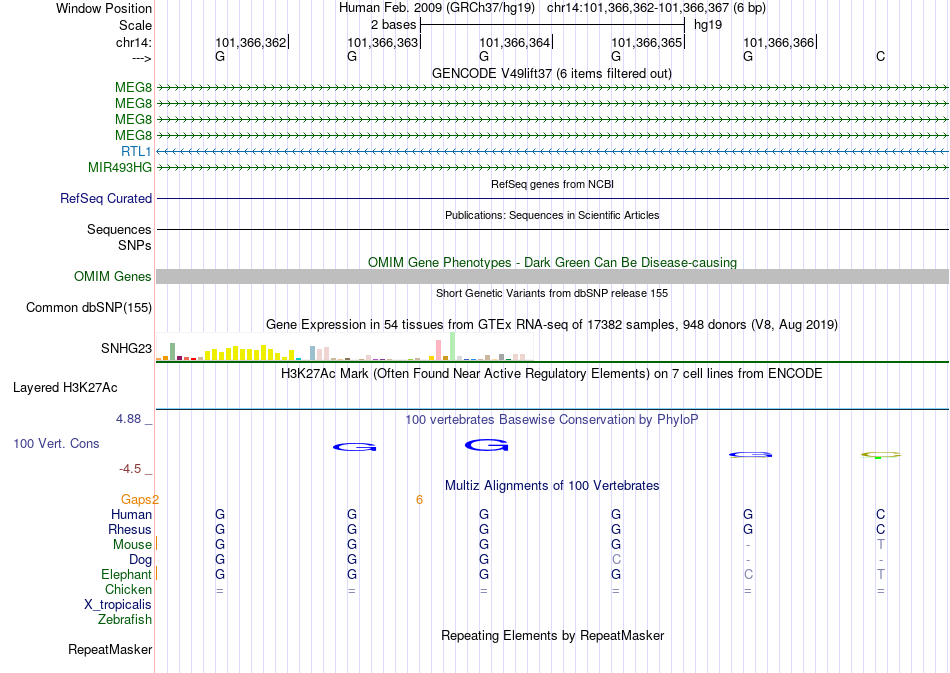950x673 pixels.
Task: Click the GTEx Gene Expression track title
Action: click(x=552, y=325)
